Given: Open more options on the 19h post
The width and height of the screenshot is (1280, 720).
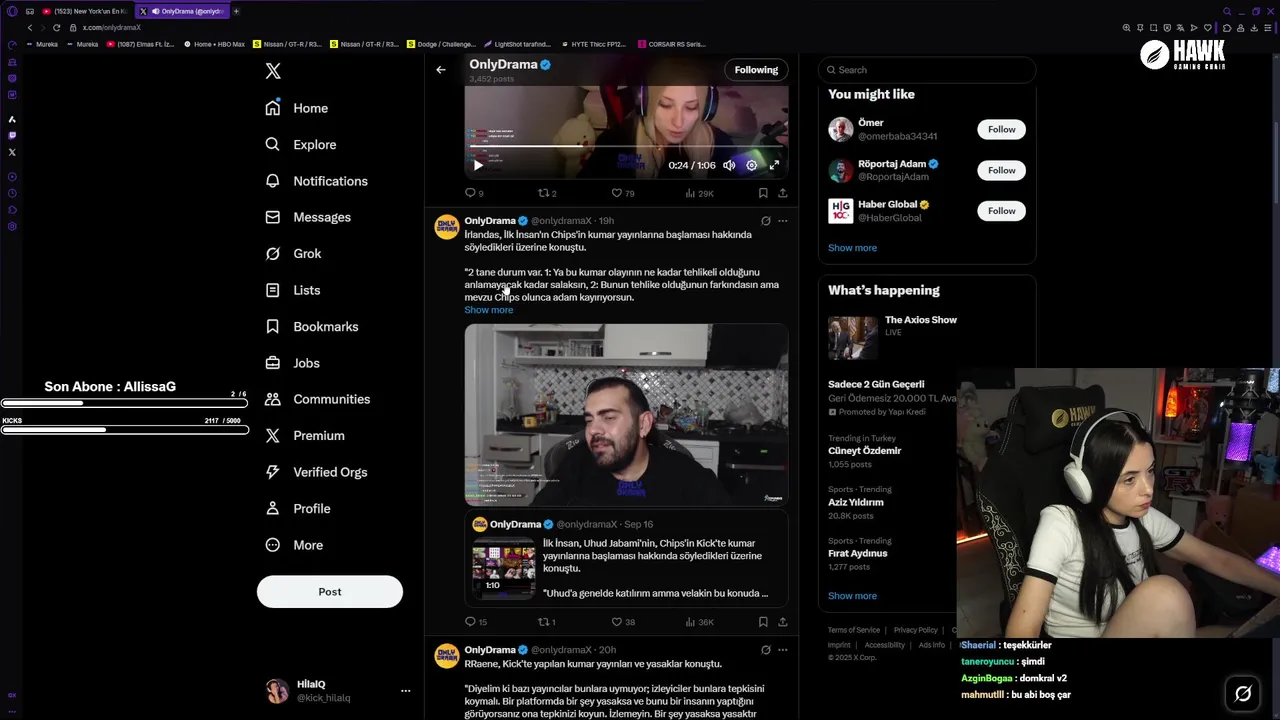Looking at the screenshot, I should coord(783,221).
